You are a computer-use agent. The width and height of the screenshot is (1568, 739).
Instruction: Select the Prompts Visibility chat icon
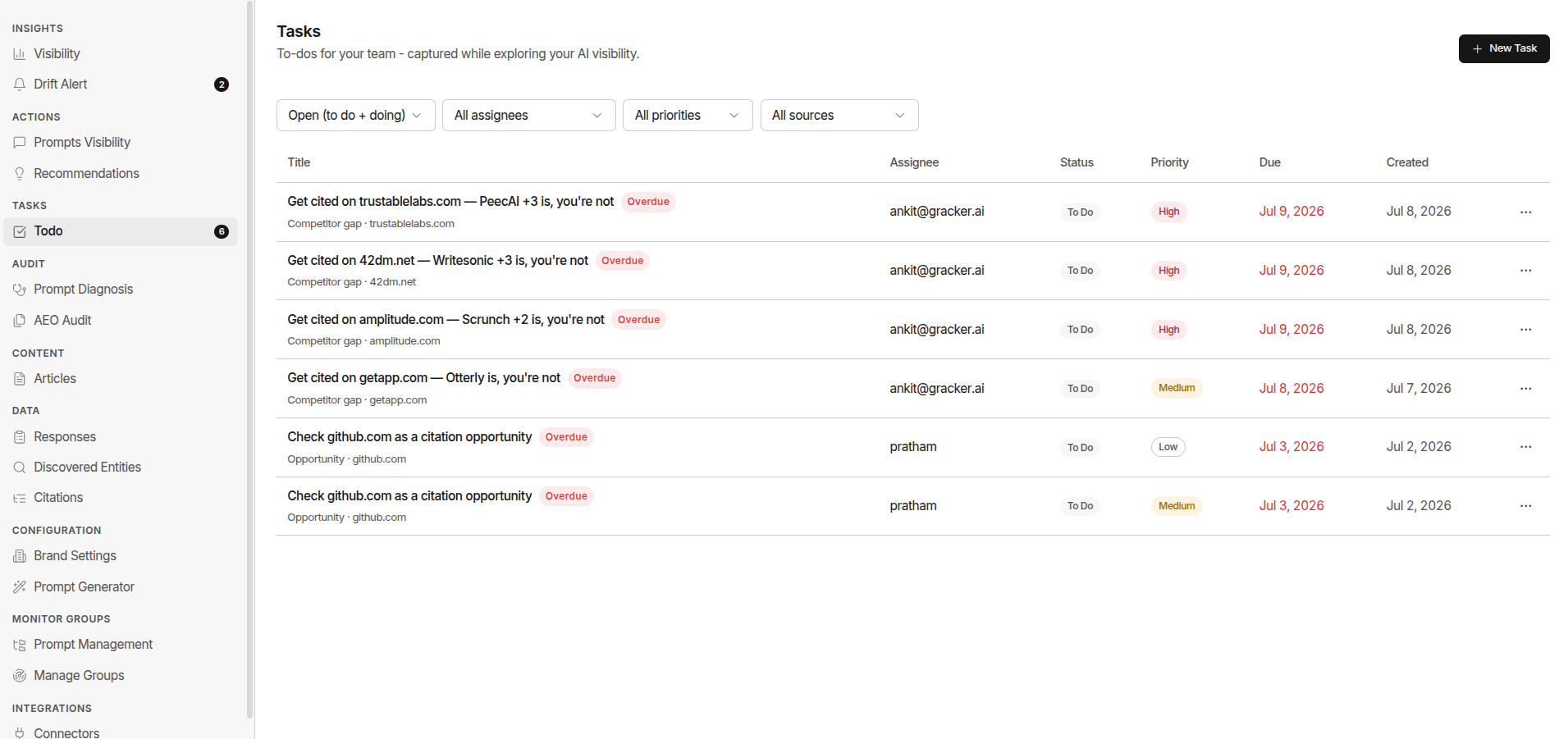[x=20, y=143]
